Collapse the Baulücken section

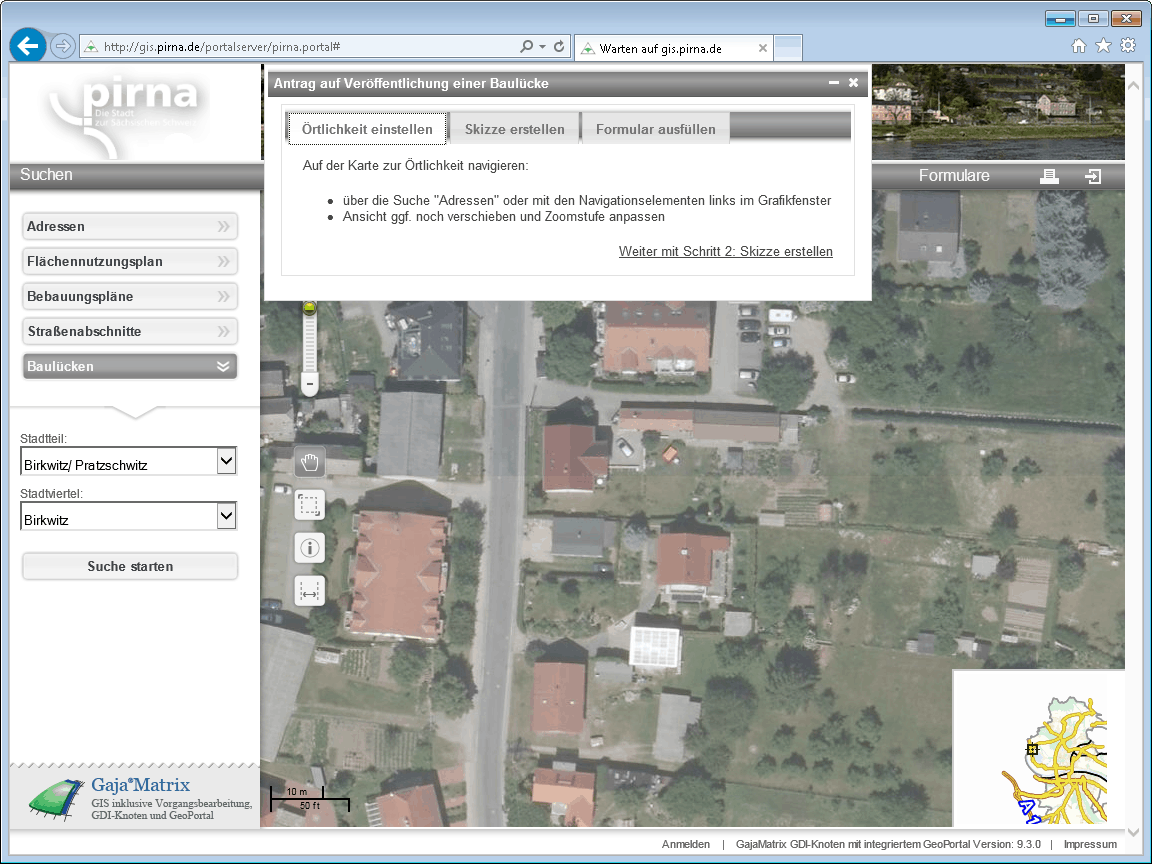click(130, 366)
